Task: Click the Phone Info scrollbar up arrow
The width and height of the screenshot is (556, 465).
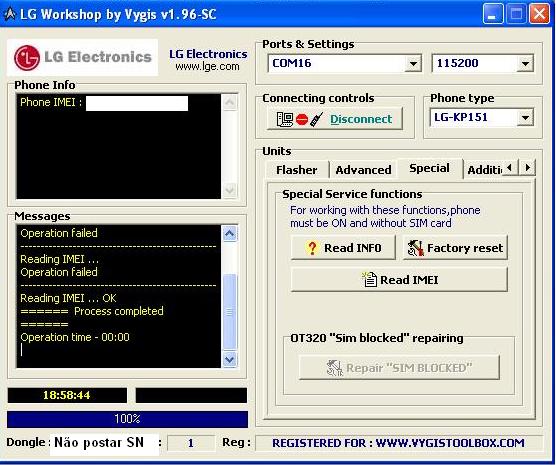Action: pos(229,102)
